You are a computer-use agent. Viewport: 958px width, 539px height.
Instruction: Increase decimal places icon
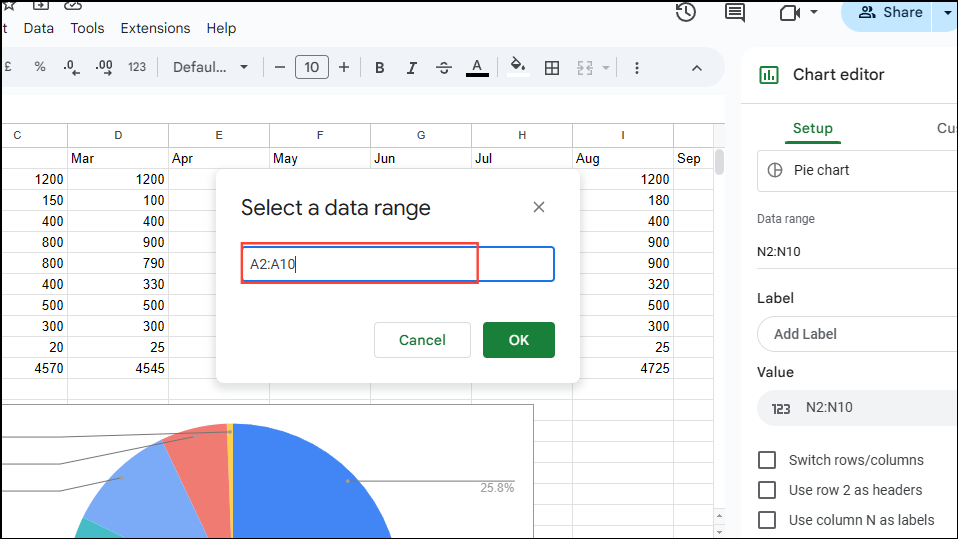[x=104, y=67]
